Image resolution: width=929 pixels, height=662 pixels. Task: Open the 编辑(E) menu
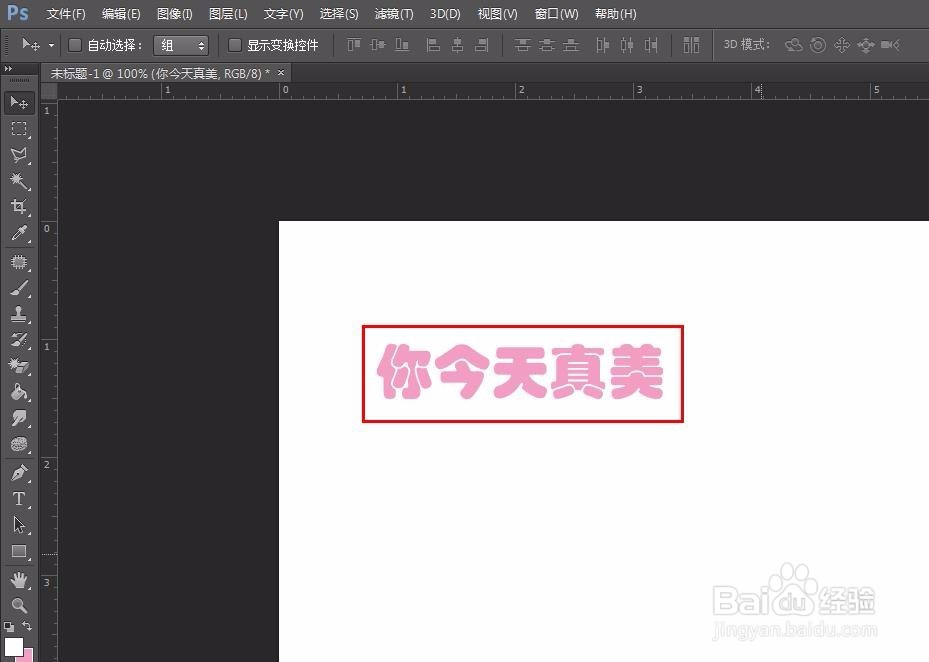121,14
